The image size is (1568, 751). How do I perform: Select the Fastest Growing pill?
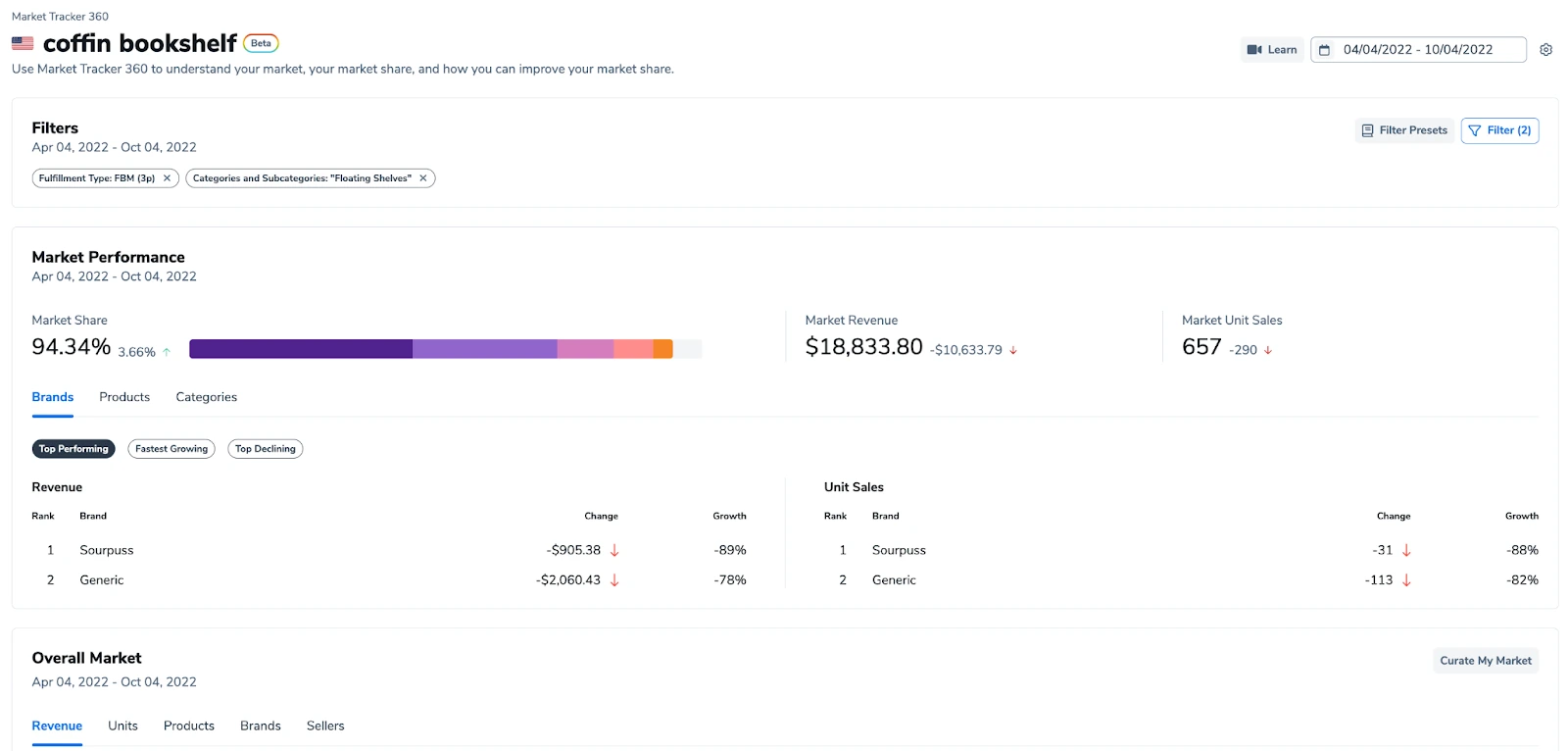click(x=171, y=449)
